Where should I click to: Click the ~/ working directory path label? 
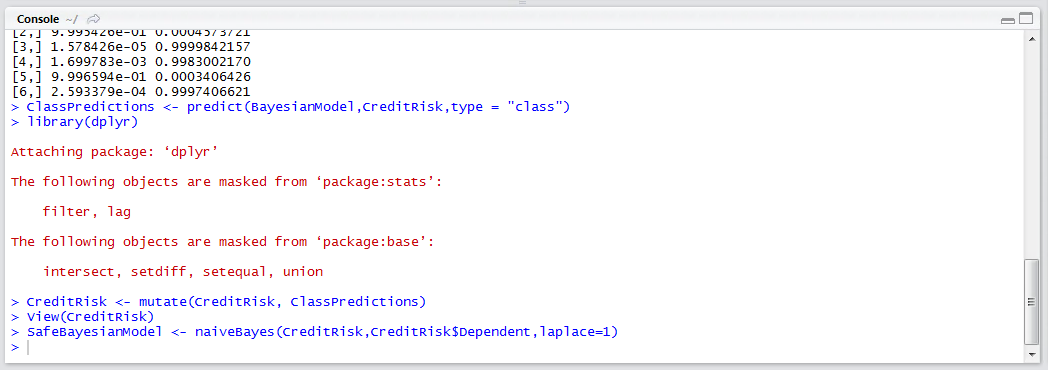[72, 19]
